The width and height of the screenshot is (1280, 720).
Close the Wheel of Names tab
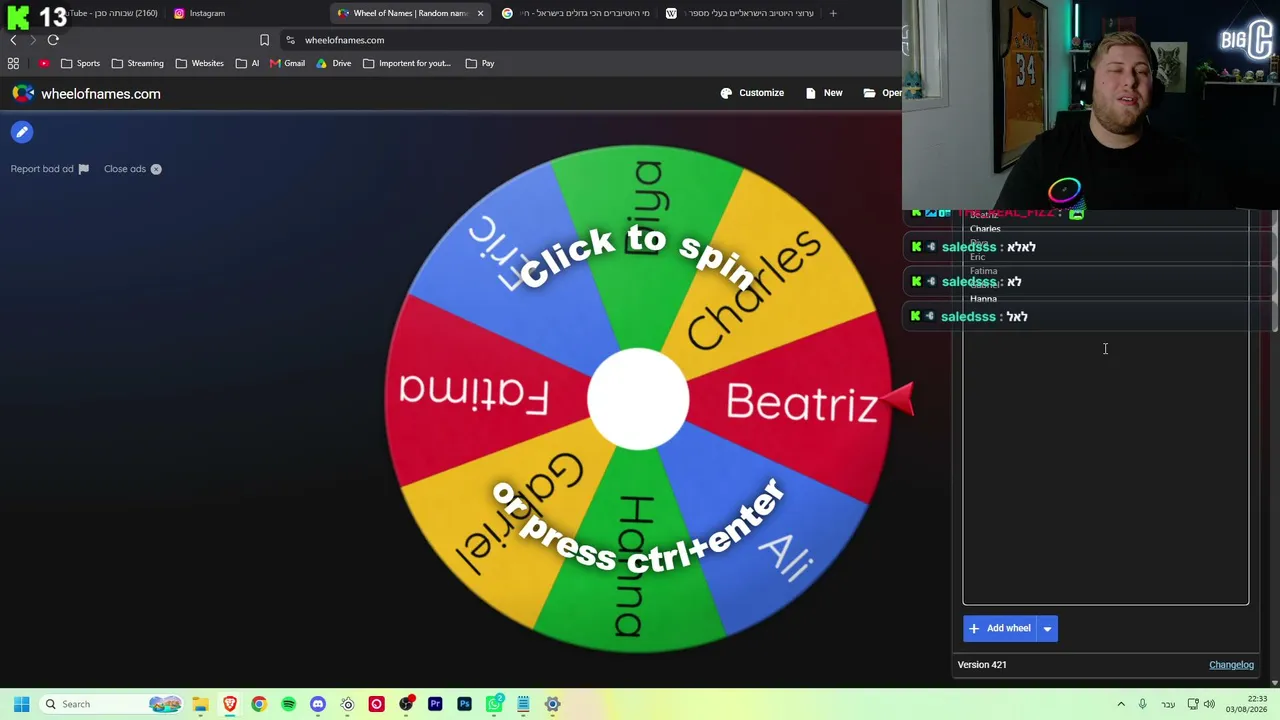point(480,13)
